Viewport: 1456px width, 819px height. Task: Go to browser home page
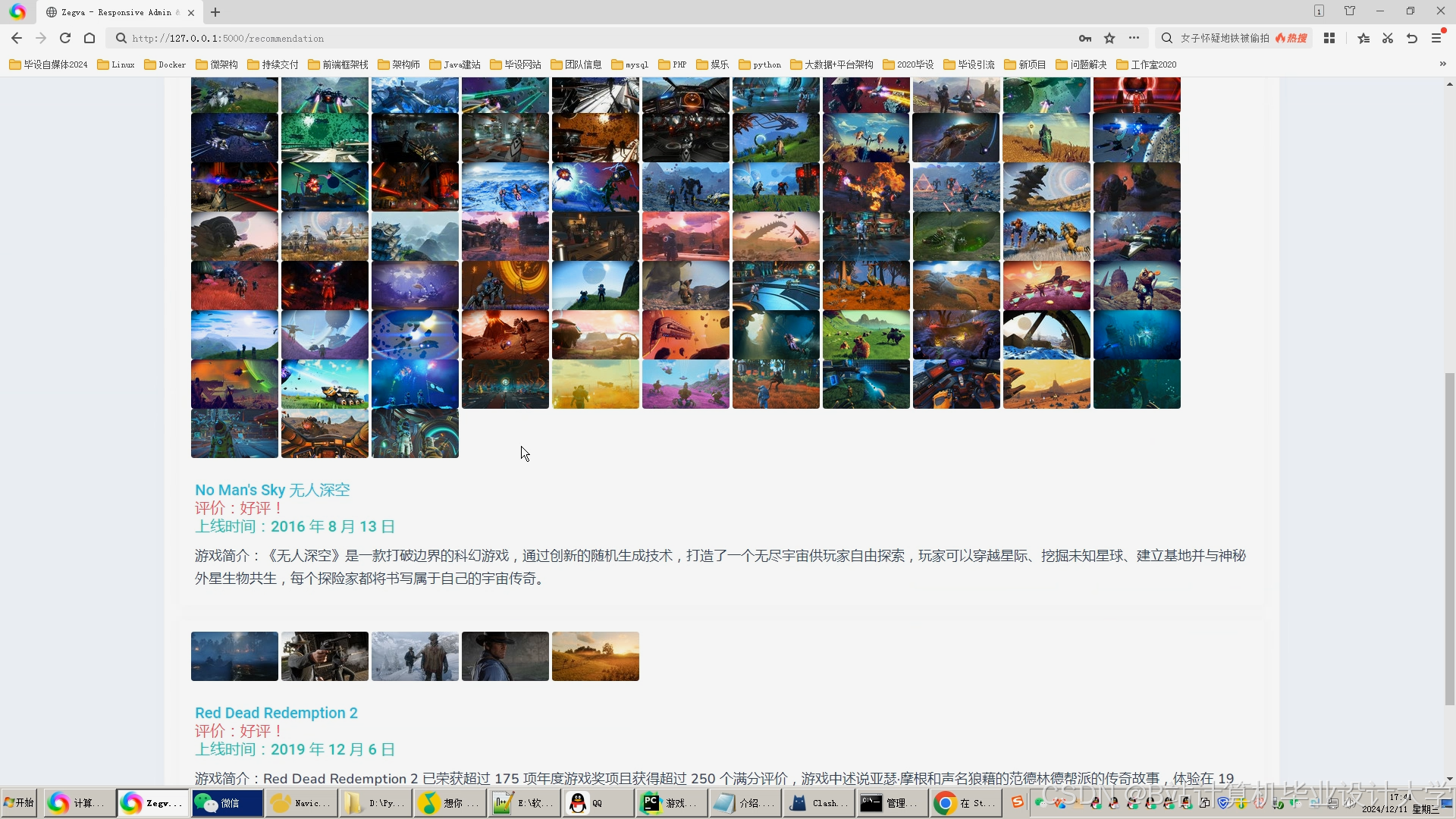(89, 38)
